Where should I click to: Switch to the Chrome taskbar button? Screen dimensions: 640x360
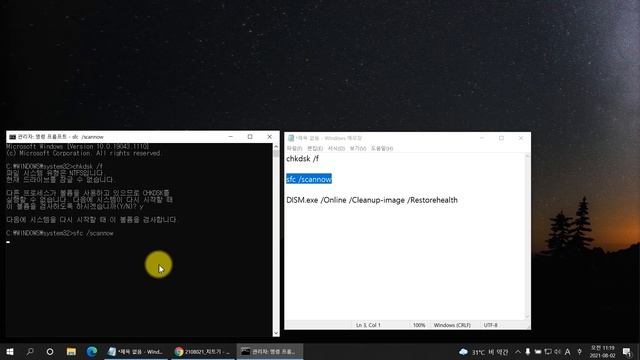[202, 351]
